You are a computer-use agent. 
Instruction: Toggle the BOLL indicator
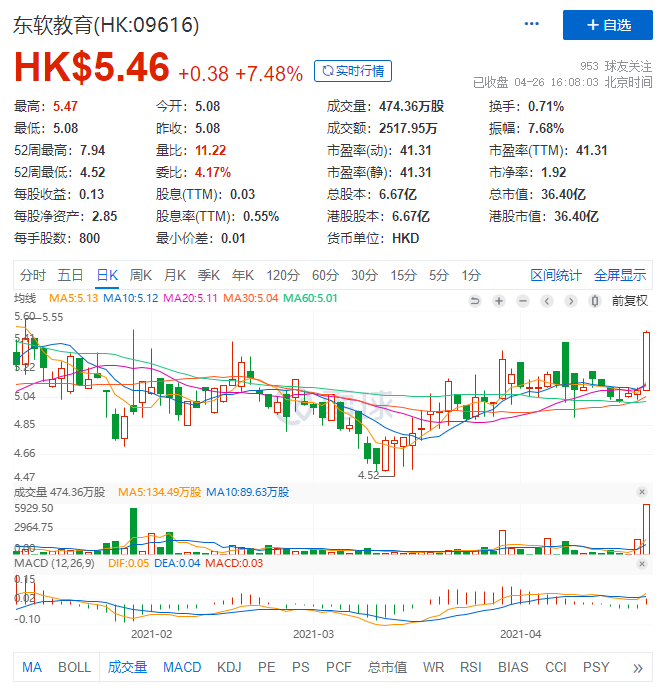pyautogui.click(x=74, y=667)
